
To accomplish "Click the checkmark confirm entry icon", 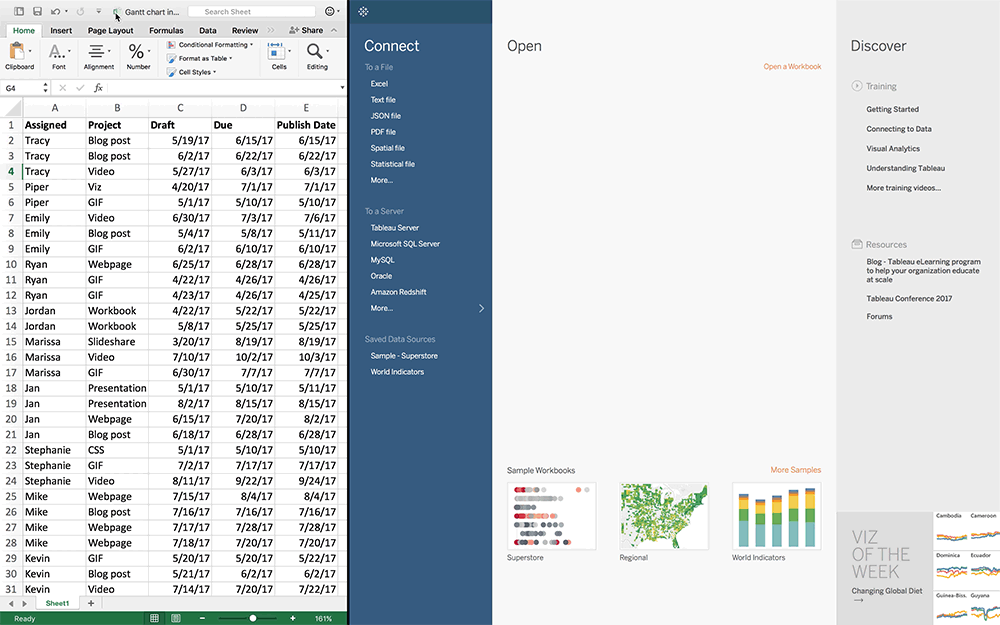I will 80,88.
